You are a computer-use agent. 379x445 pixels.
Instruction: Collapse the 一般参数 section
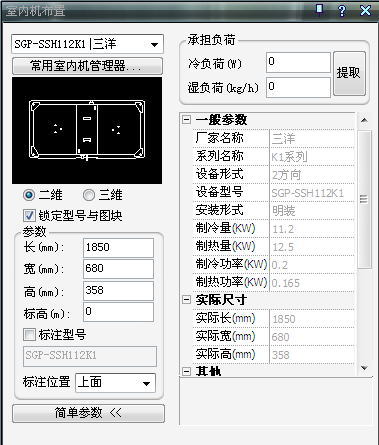(187, 119)
